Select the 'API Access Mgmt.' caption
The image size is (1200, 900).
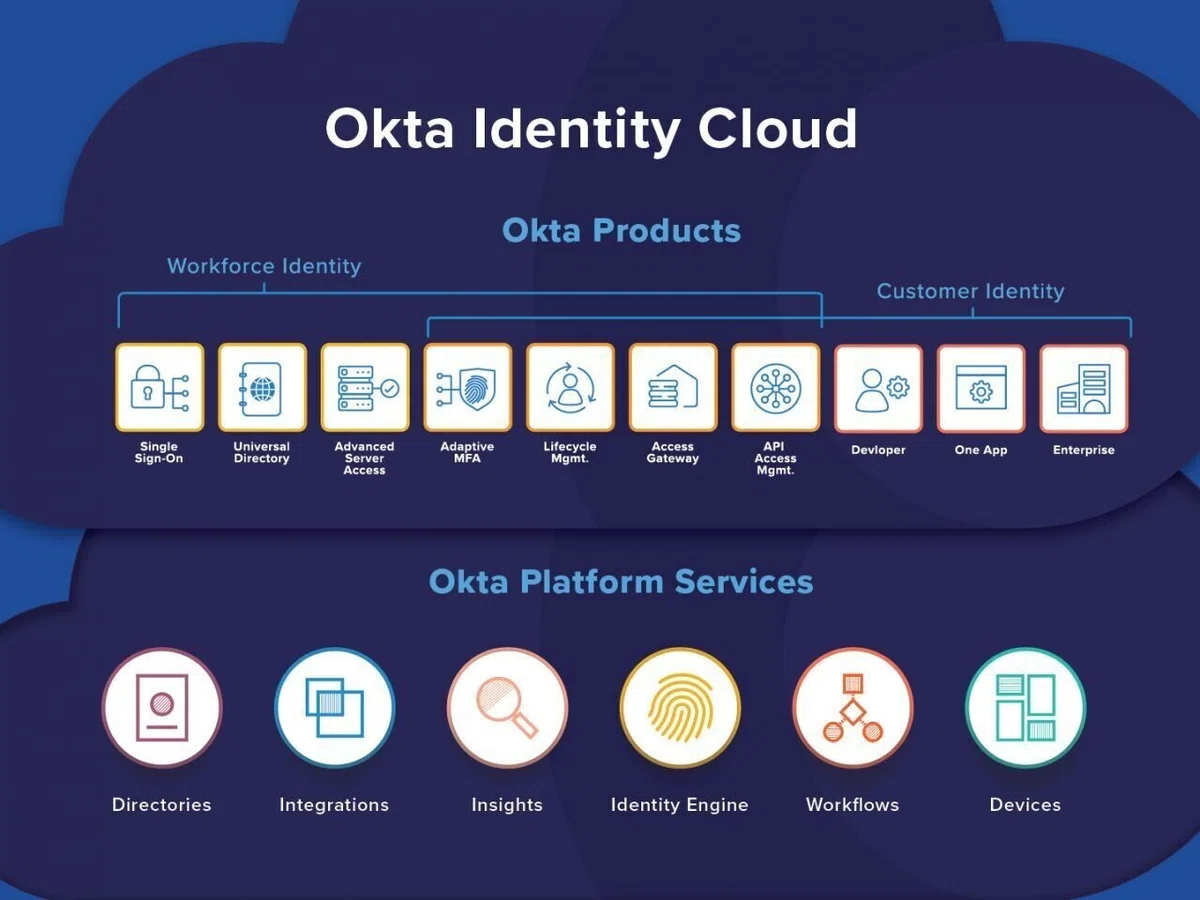[775, 458]
